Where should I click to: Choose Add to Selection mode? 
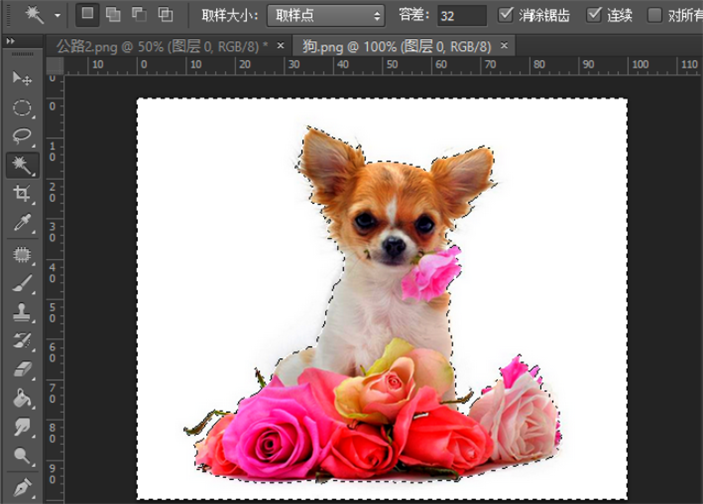tap(113, 15)
